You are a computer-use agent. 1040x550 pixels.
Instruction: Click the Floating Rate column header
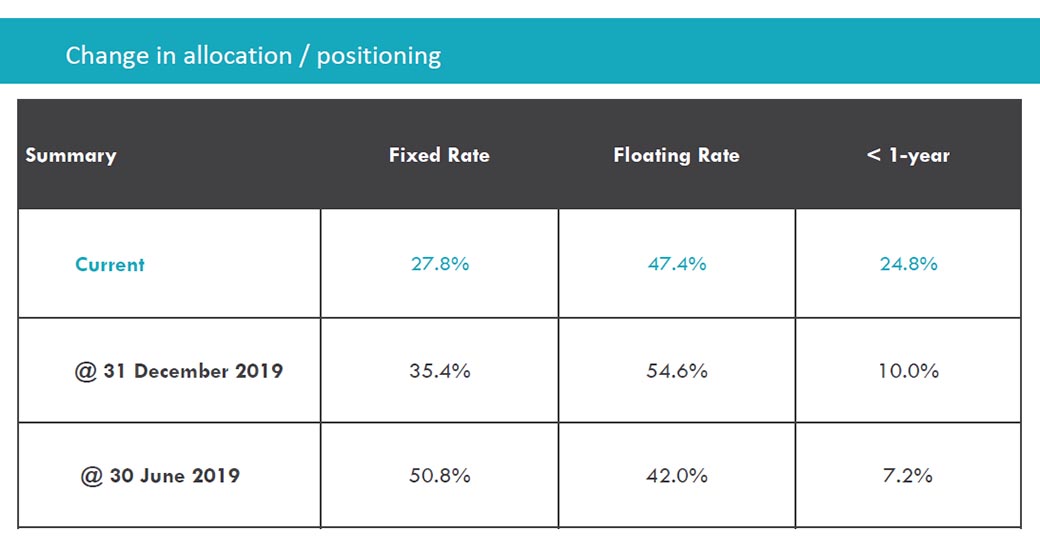pos(676,155)
